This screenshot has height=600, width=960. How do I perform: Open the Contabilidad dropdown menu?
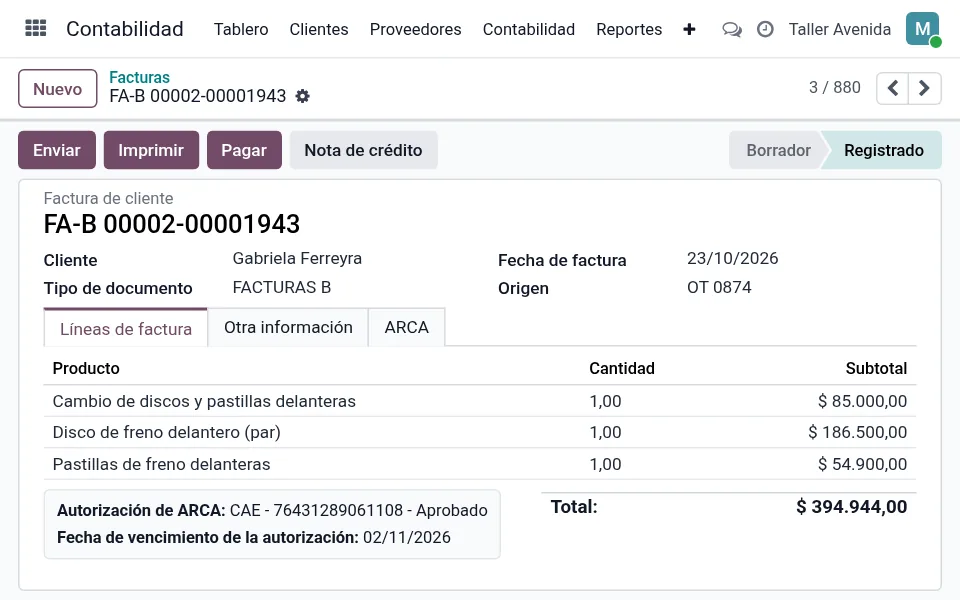pyautogui.click(x=529, y=29)
